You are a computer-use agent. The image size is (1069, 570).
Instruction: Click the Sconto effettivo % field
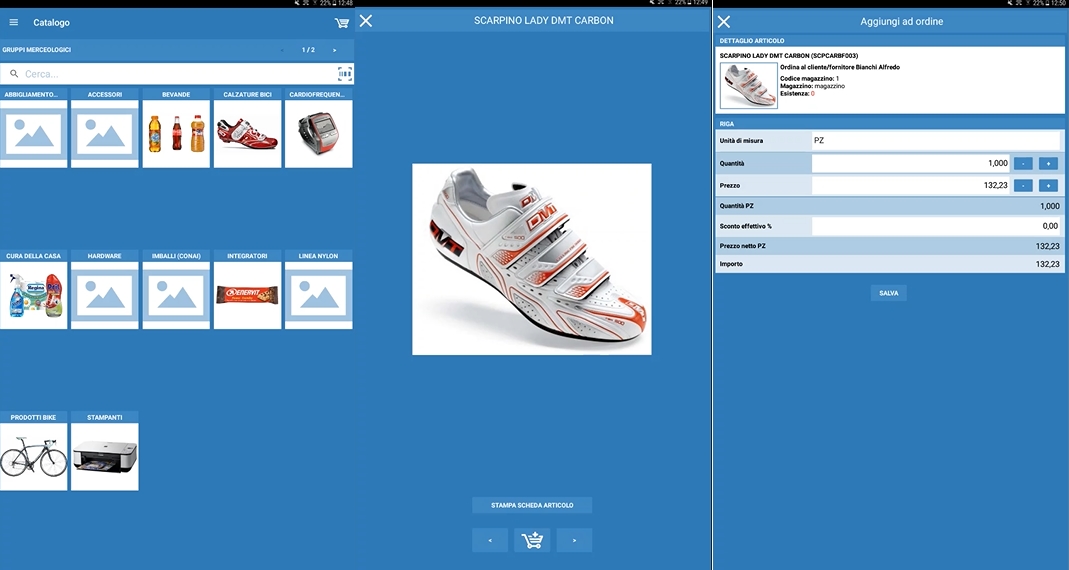935,226
